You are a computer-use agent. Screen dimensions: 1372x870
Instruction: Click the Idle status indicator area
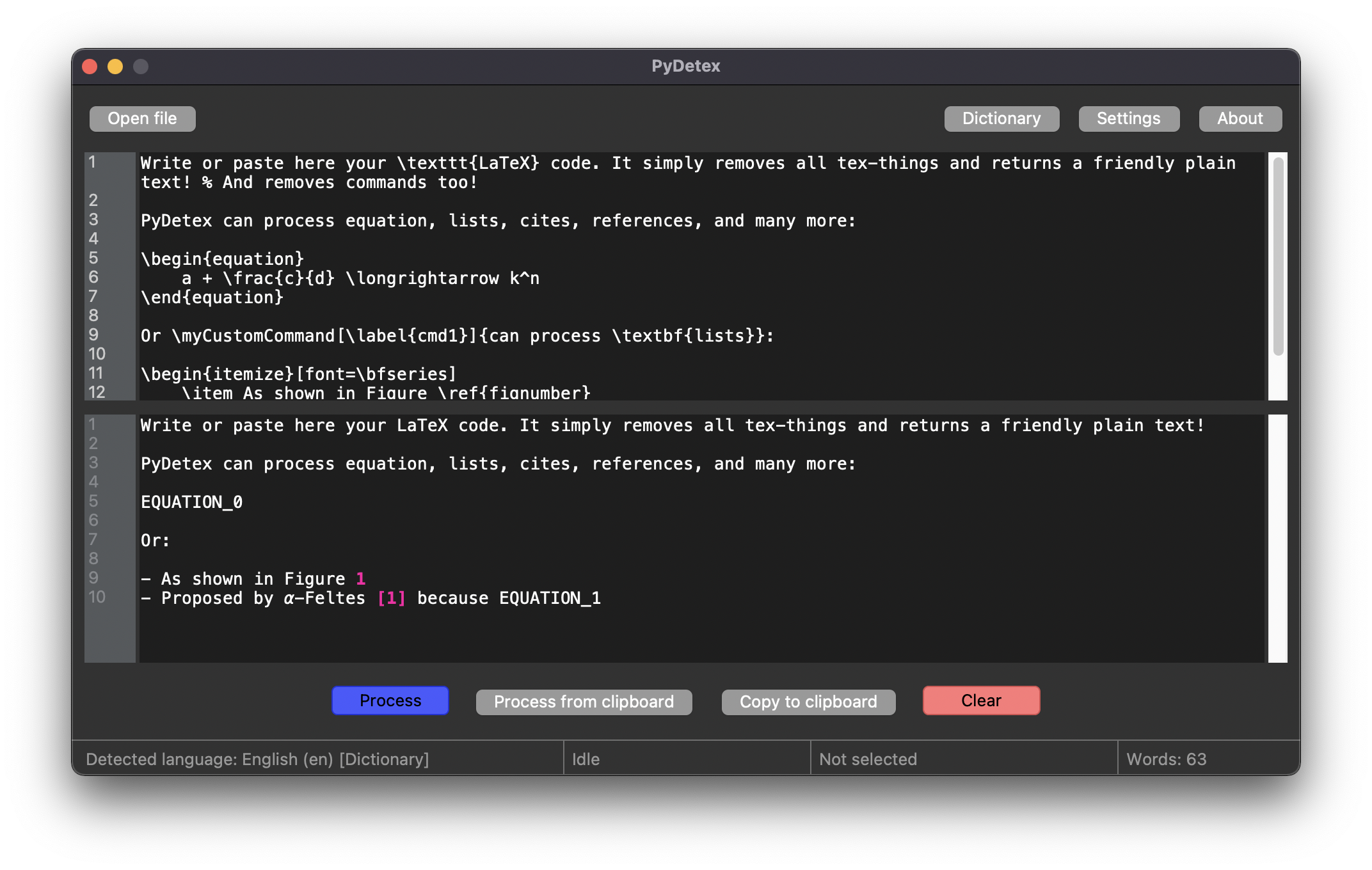pos(685,758)
